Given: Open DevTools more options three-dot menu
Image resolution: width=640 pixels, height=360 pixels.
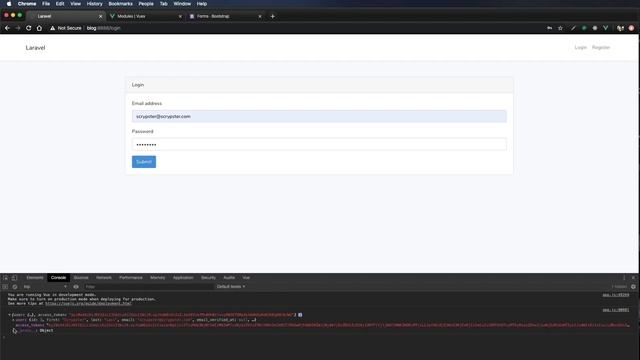Looking at the screenshot, I should (x=624, y=278).
